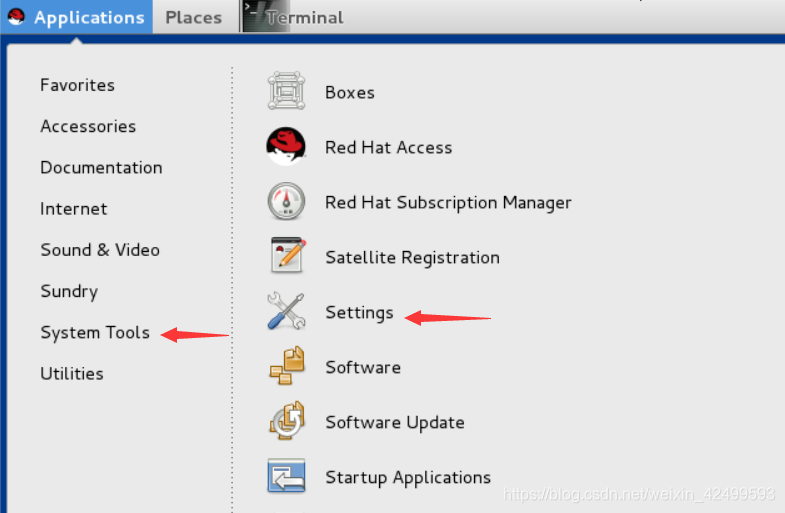The image size is (785, 513).
Task: Open the Settings entry
Action: 359,312
